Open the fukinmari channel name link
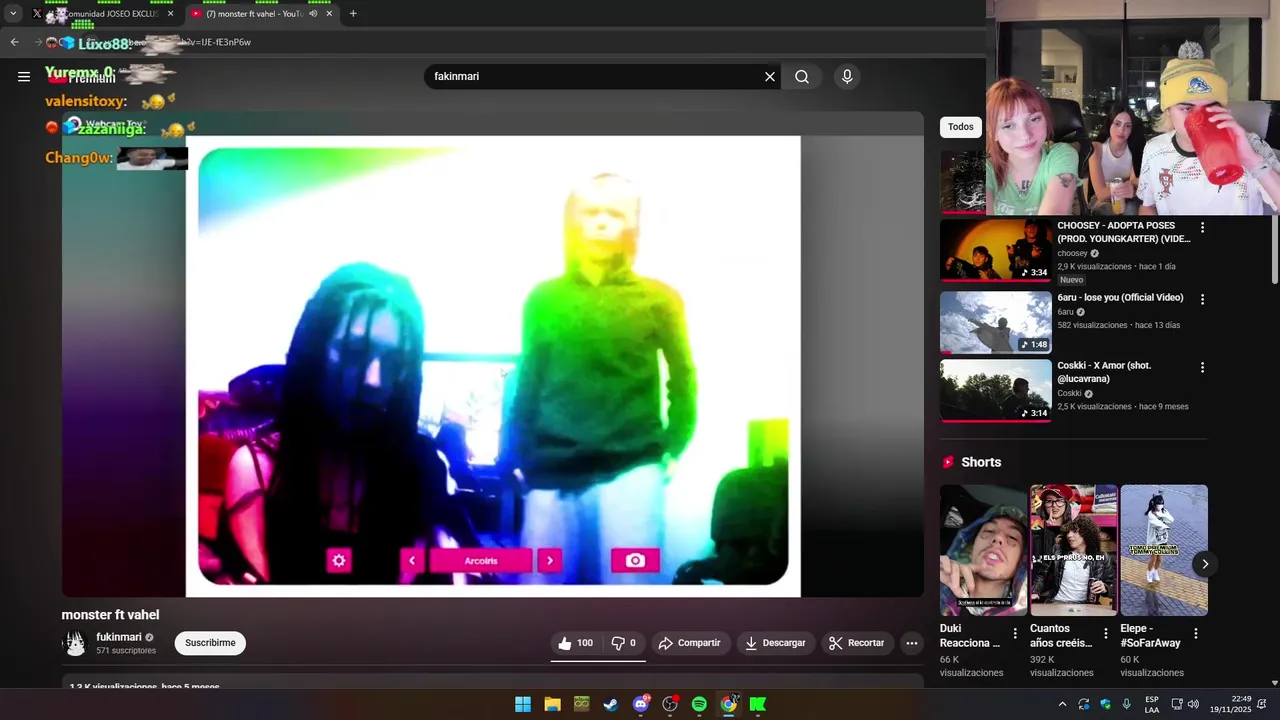The height and width of the screenshot is (720, 1280). point(119,637)
